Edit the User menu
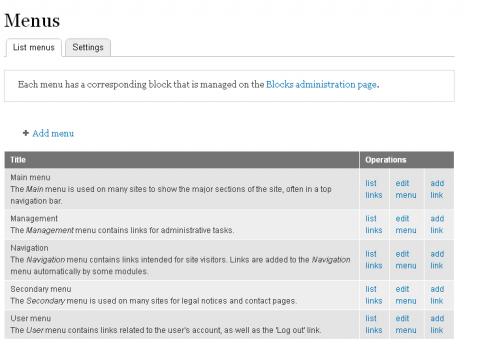Screen dimensions: 480x363 406,324
